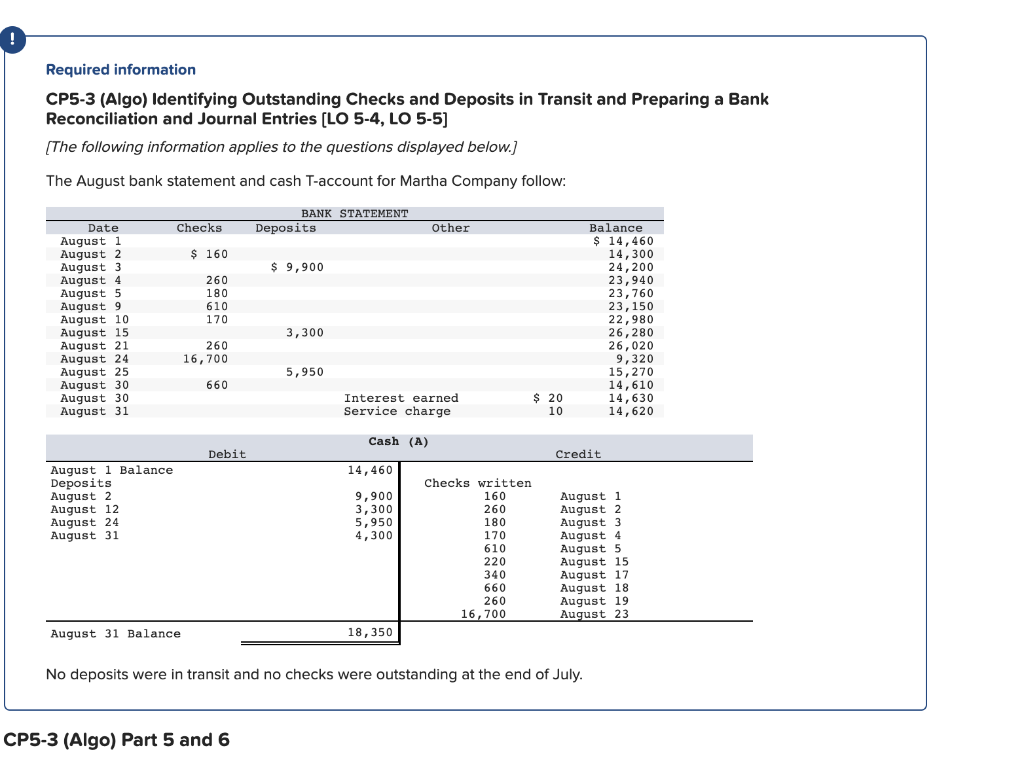Select the CP5-3 (Algo) Part 5 and 6 heading
1024x767 pixels.
click(115, 740)
